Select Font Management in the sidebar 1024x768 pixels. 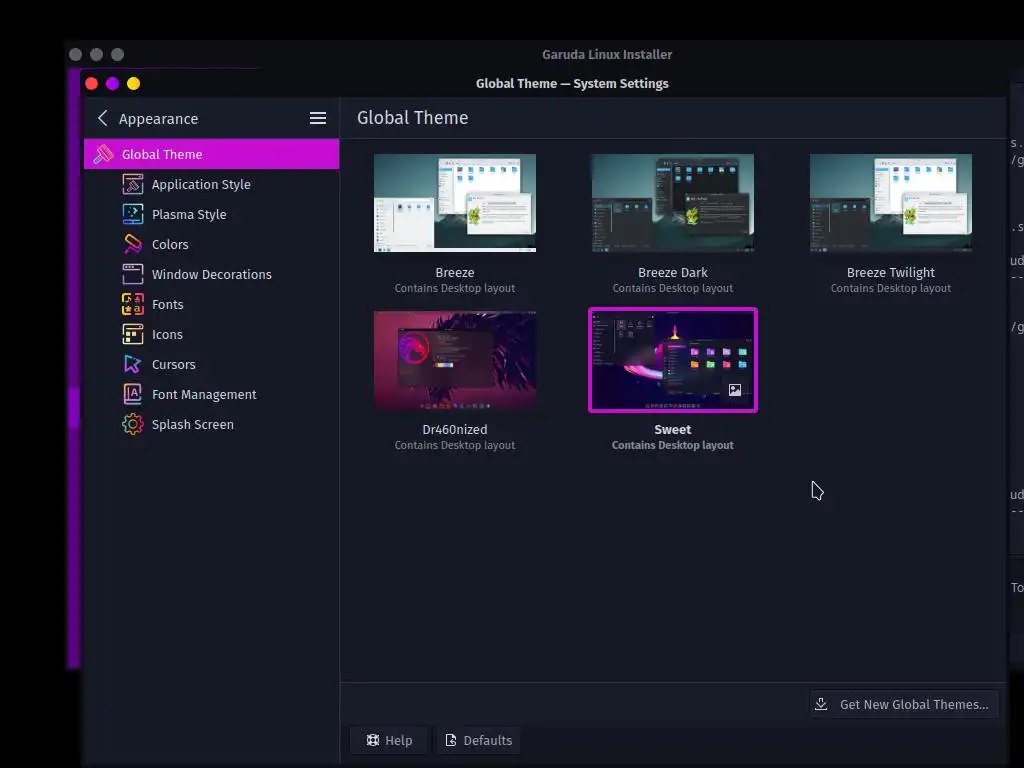pyautogui.click(x=212, y=394)
